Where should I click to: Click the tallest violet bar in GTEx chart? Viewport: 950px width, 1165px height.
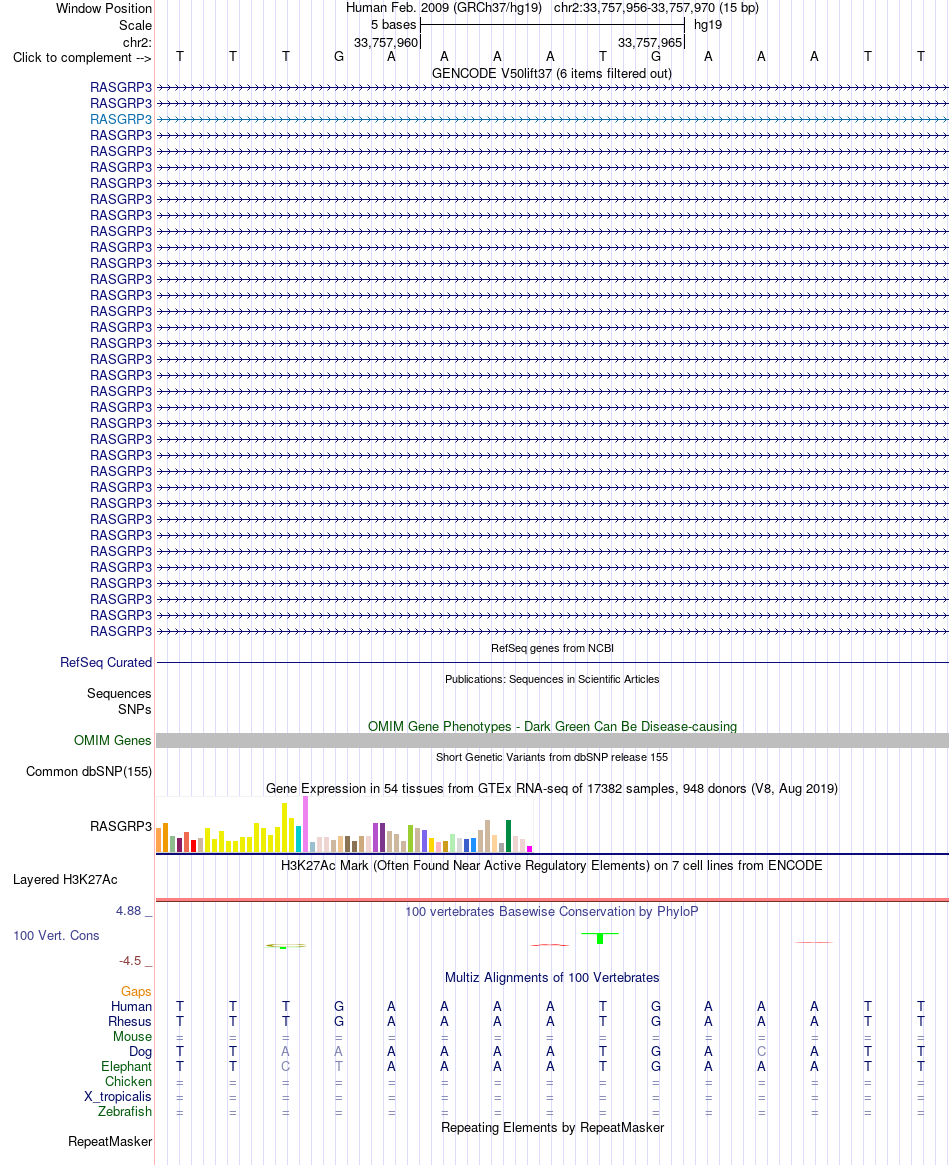point(305,824)
